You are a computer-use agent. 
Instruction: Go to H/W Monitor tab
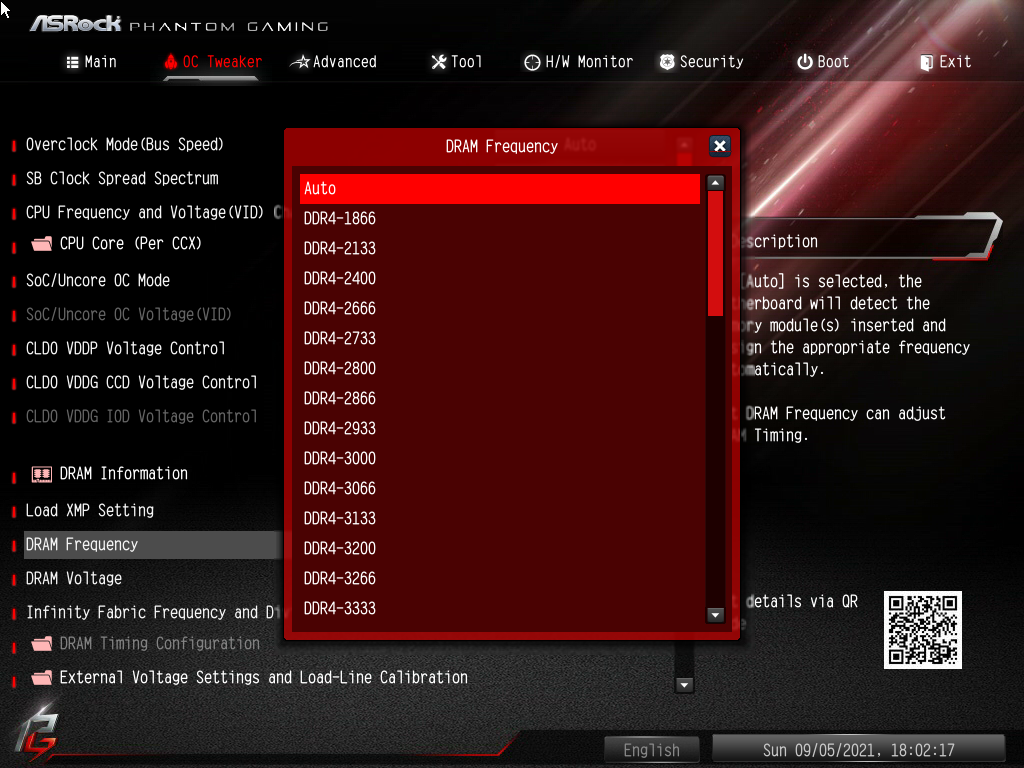(x=579, y=62)
